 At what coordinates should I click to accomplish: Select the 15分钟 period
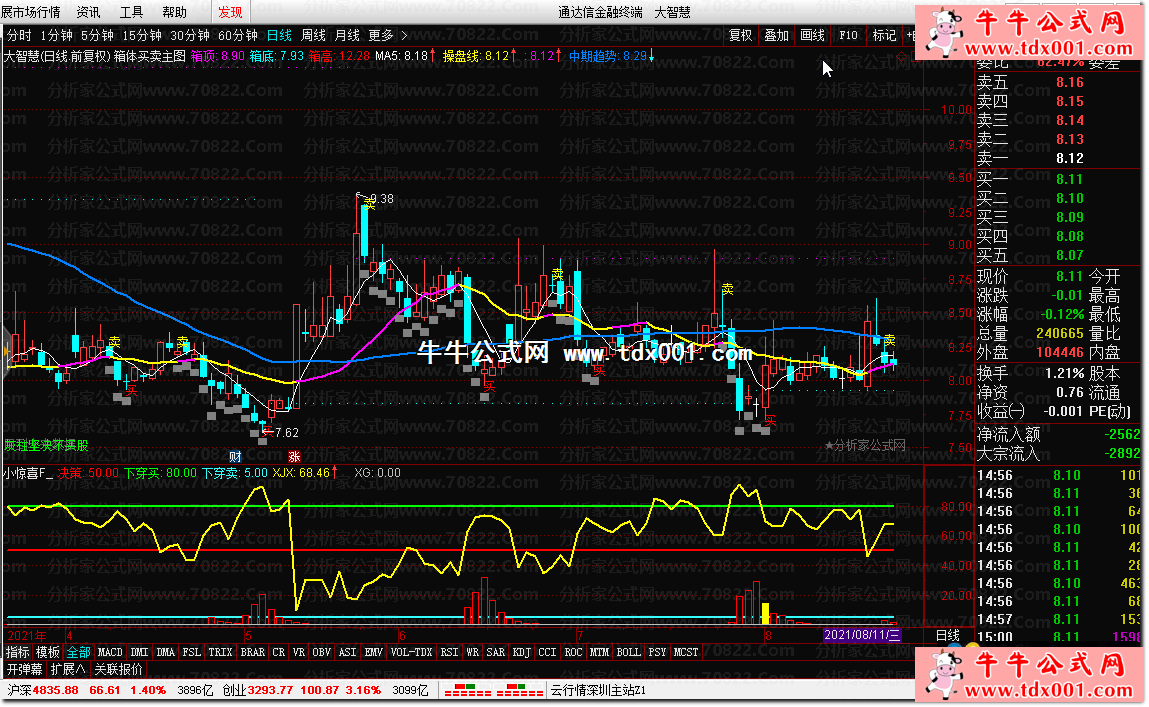click(141, 35)
